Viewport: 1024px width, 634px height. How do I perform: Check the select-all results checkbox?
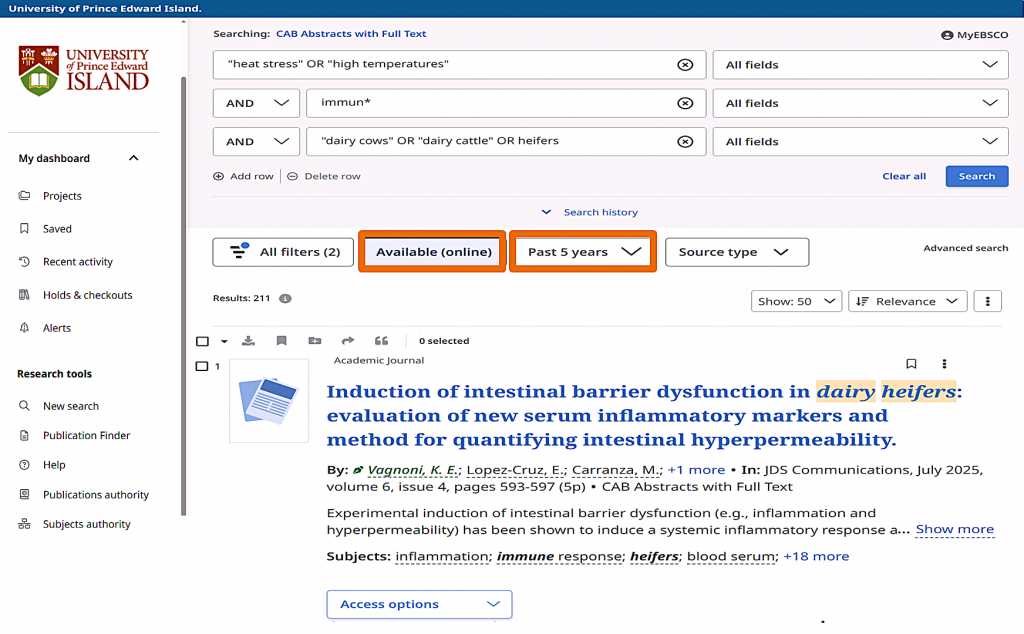(202, 341)
